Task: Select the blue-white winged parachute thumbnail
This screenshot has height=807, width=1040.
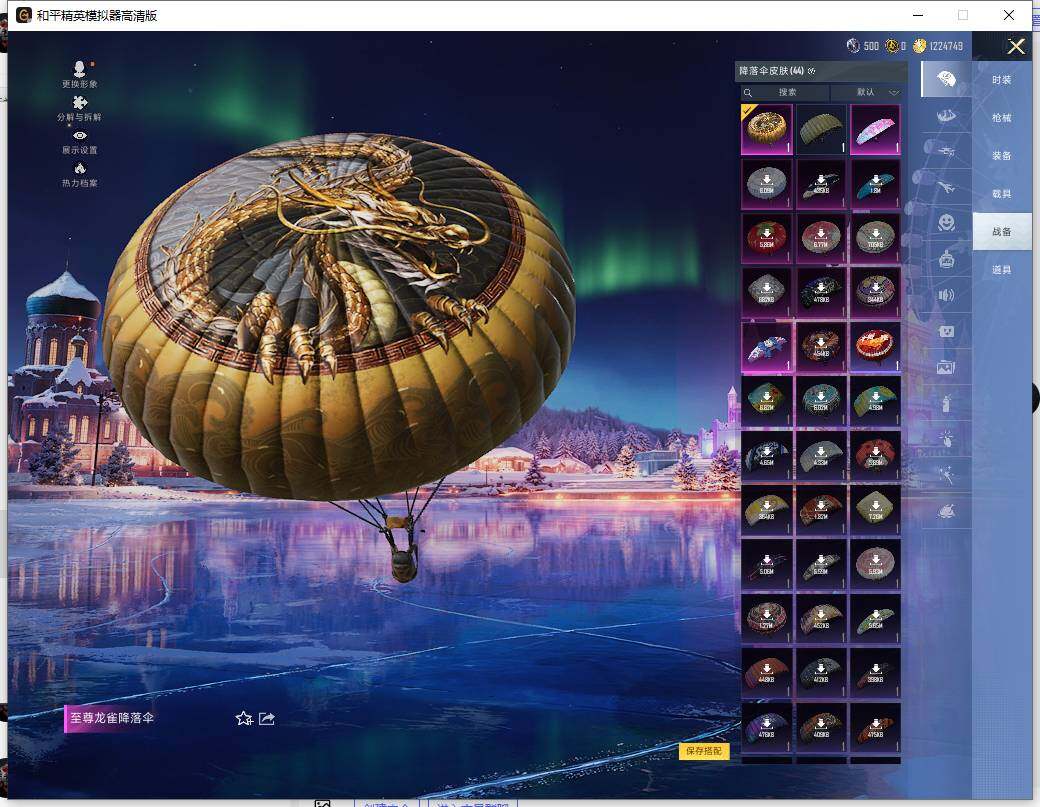Action: 766,347
